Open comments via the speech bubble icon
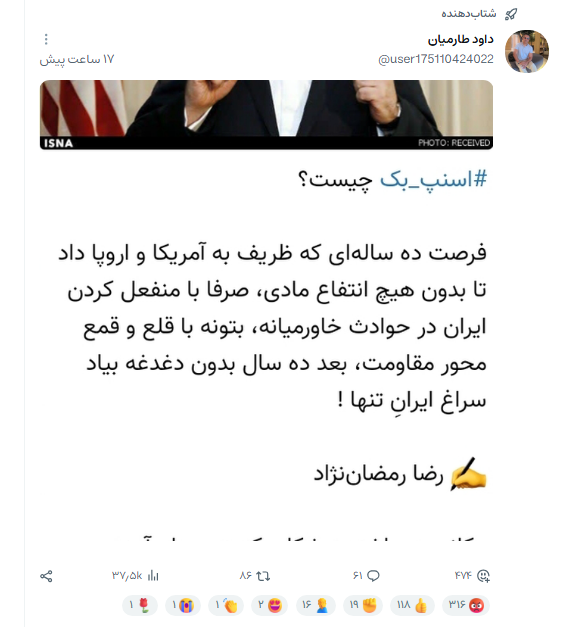This screenshot has width=563, height=627. tap(373, 576)
